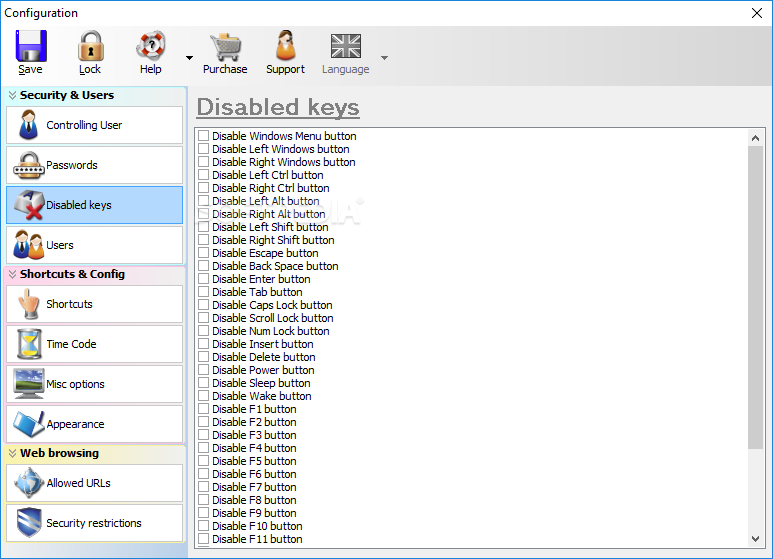The width and height of the screenshot is (773, 559).
Task: Click the Support label in toolbar
Action: tap(285, 70)
